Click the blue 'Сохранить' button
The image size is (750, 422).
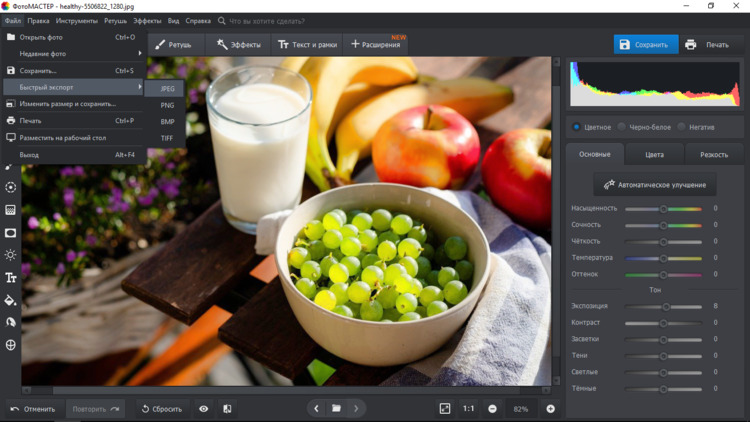[x=645, y=45]
